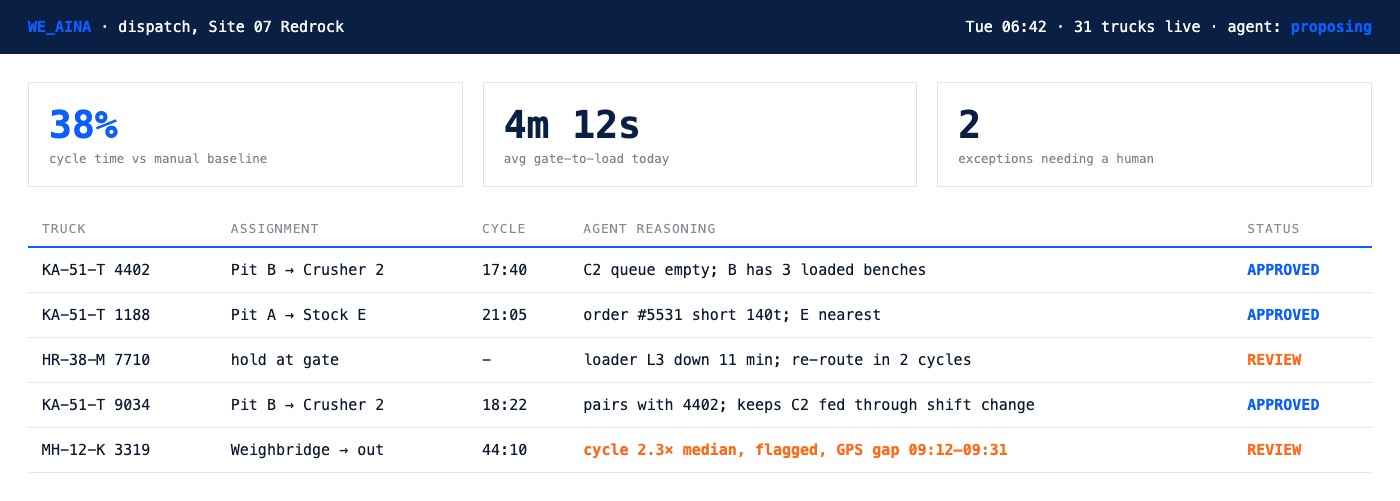Click 'Tue 06:42 · 31 trucks live' text
1400x501 pixels.
pyautogui.click(x=1083, y=27)
